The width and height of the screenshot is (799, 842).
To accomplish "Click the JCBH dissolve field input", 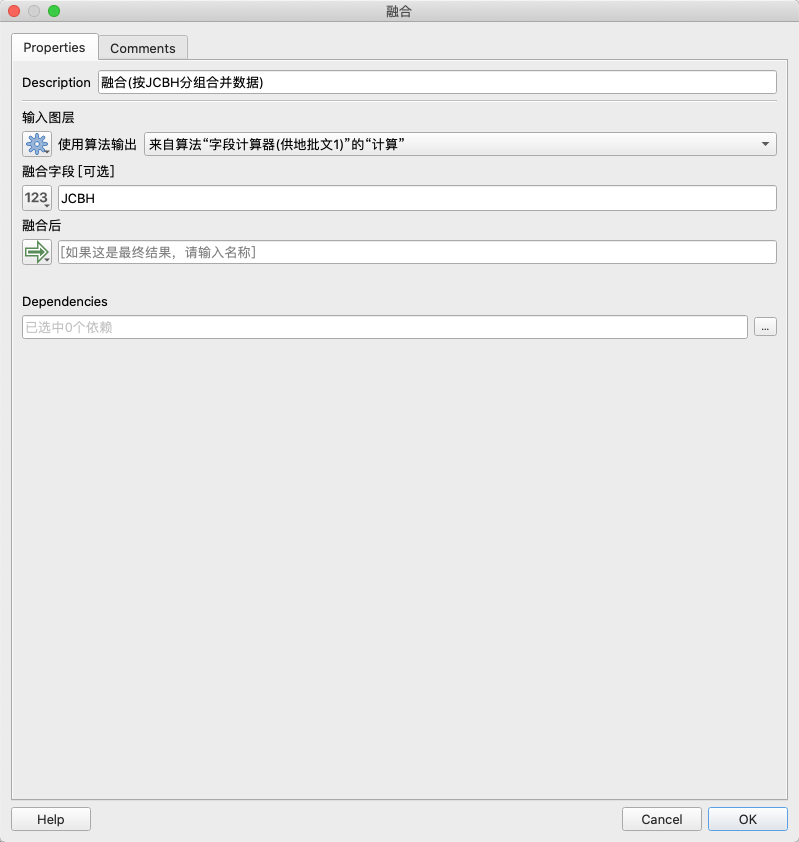I will 416,198.
